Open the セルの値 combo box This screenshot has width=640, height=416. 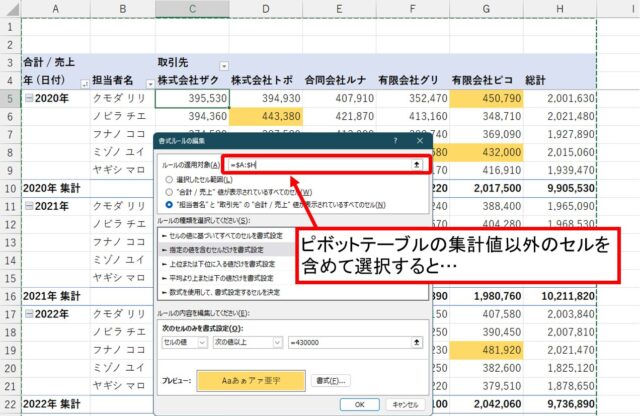point(185,342)
